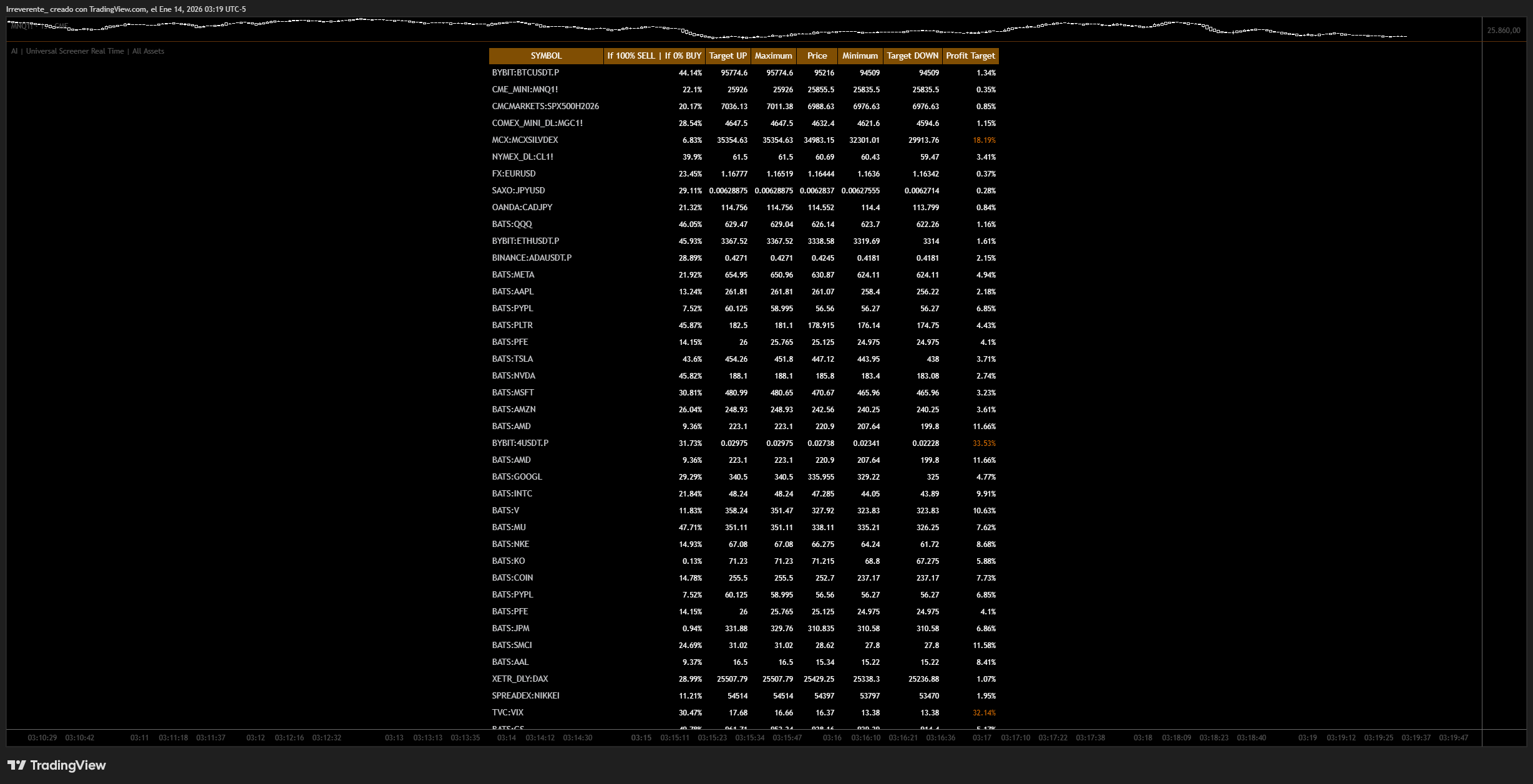
Task: Click the 0.13% percentage cell for BATS:KO
Action: pyautogui.click(x=692, y=561)
